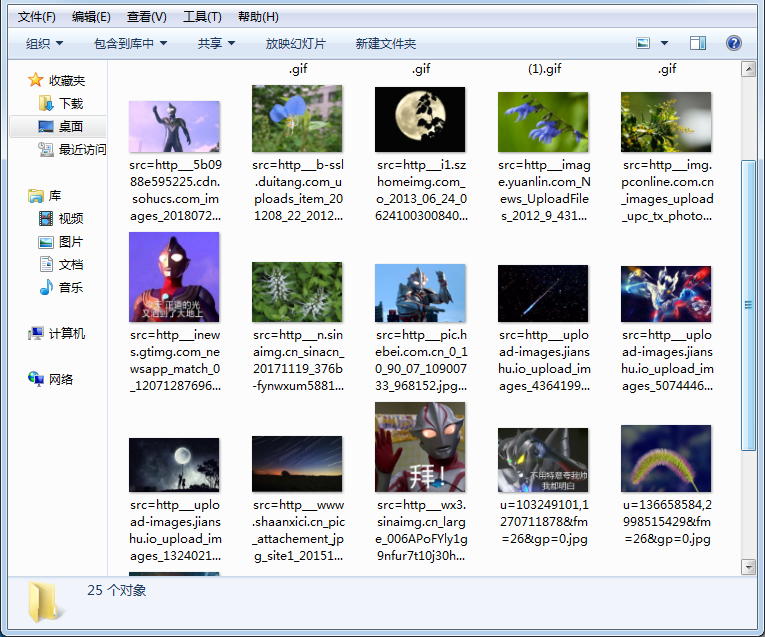The height and width of the screenshot is (637, 765).
Task: Click filename starting src=http__i1.sz
Action: 421,190
